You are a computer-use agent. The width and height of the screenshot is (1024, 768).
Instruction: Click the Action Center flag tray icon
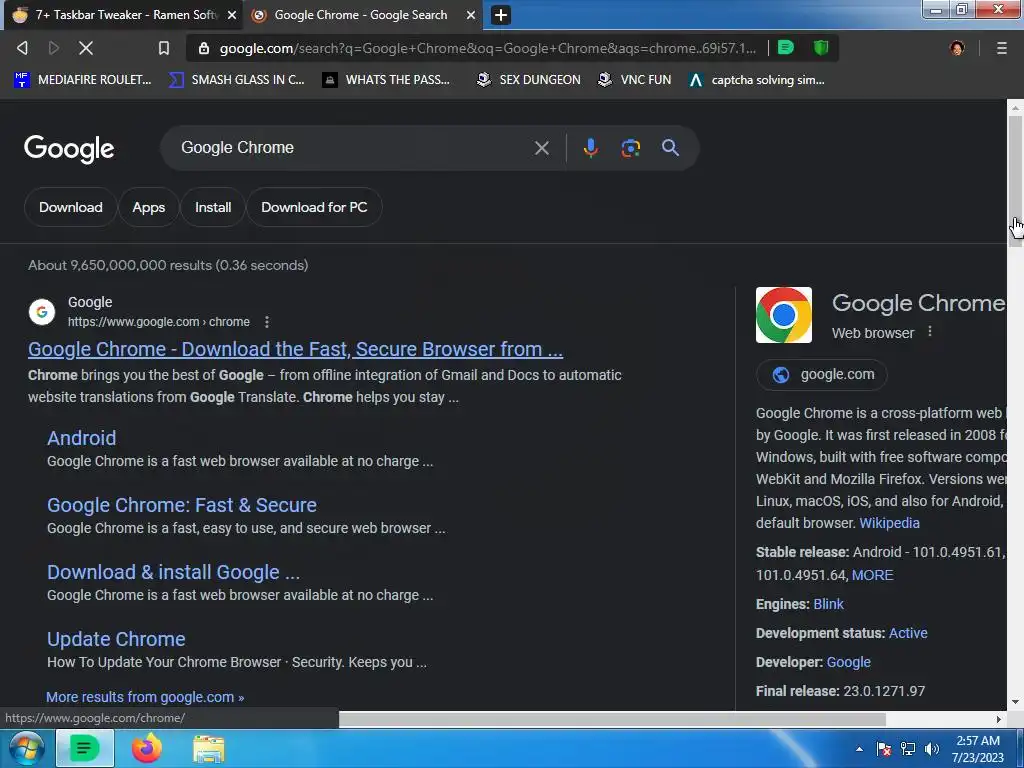pos(884,749)
